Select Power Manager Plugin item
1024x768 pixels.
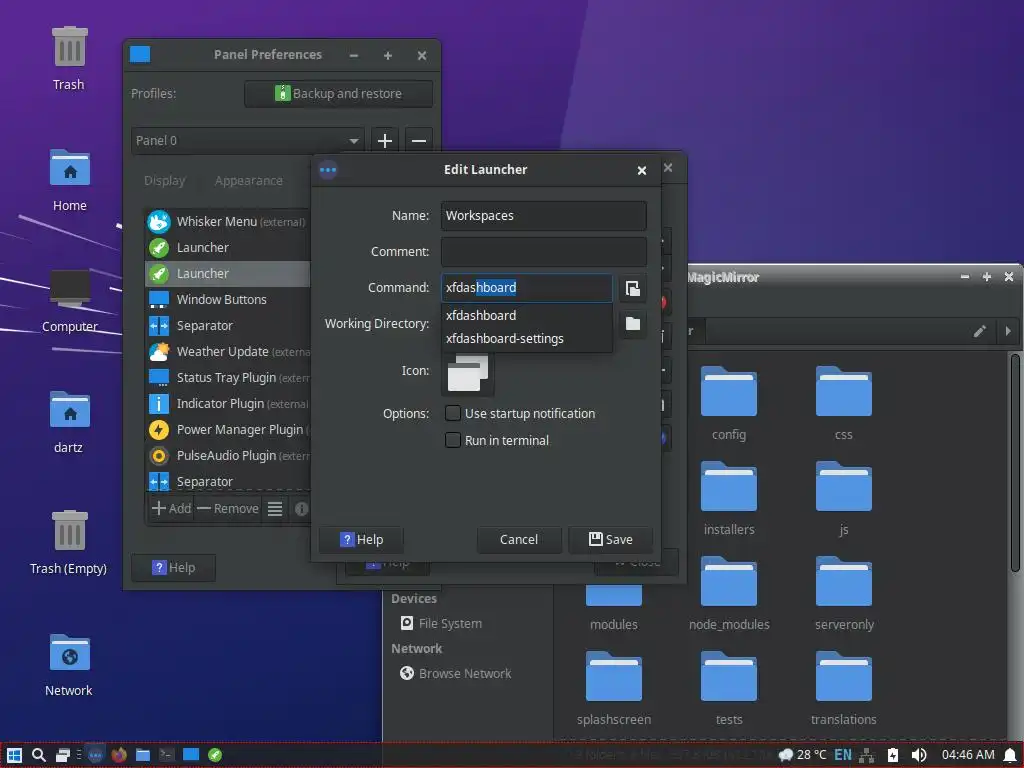227,430
